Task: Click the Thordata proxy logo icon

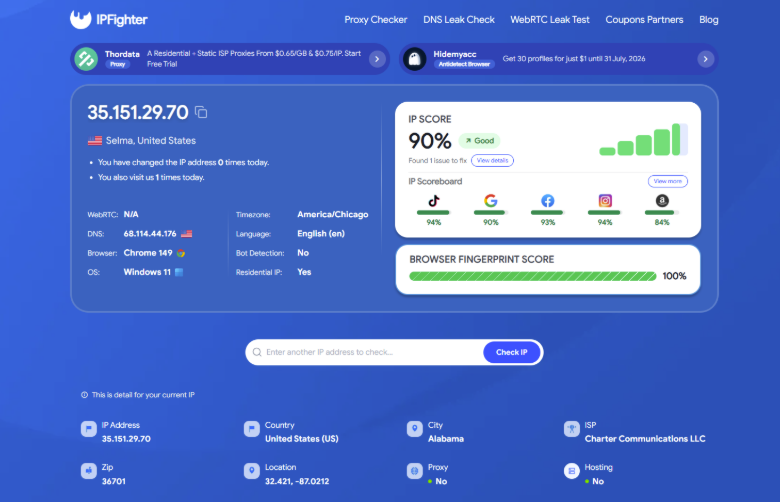Action: coord(86,59)
